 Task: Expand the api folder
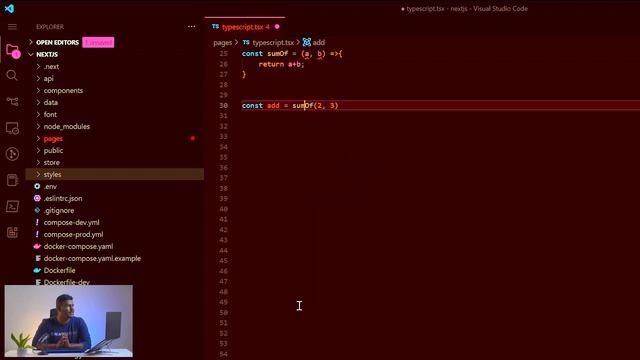(38, 78)
